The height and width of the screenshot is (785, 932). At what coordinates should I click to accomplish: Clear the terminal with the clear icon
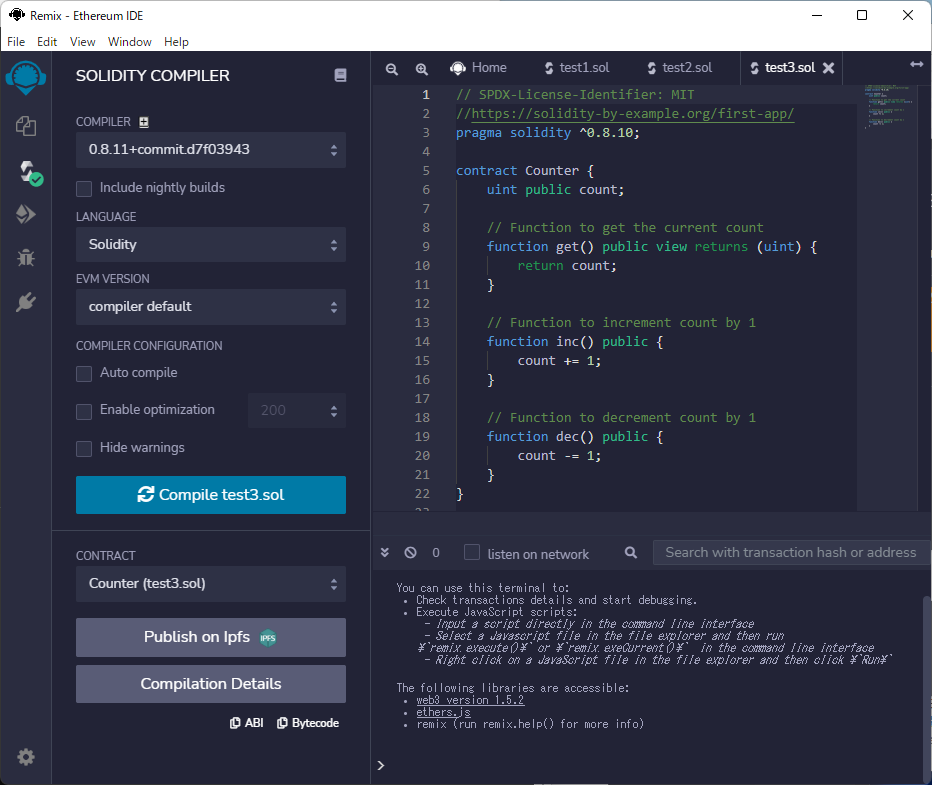(410, 553)
